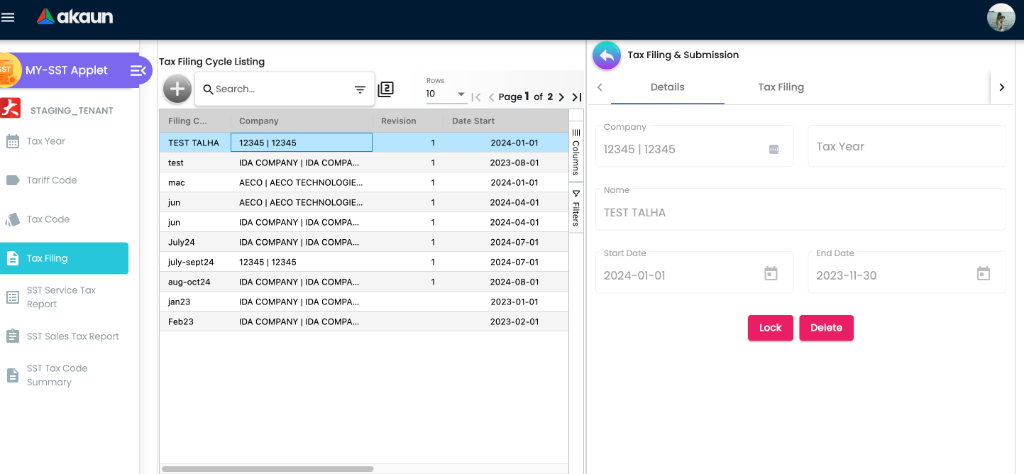1024x474 pixels.
Task: Expand the Columns side panel
Action: (576, 152)
